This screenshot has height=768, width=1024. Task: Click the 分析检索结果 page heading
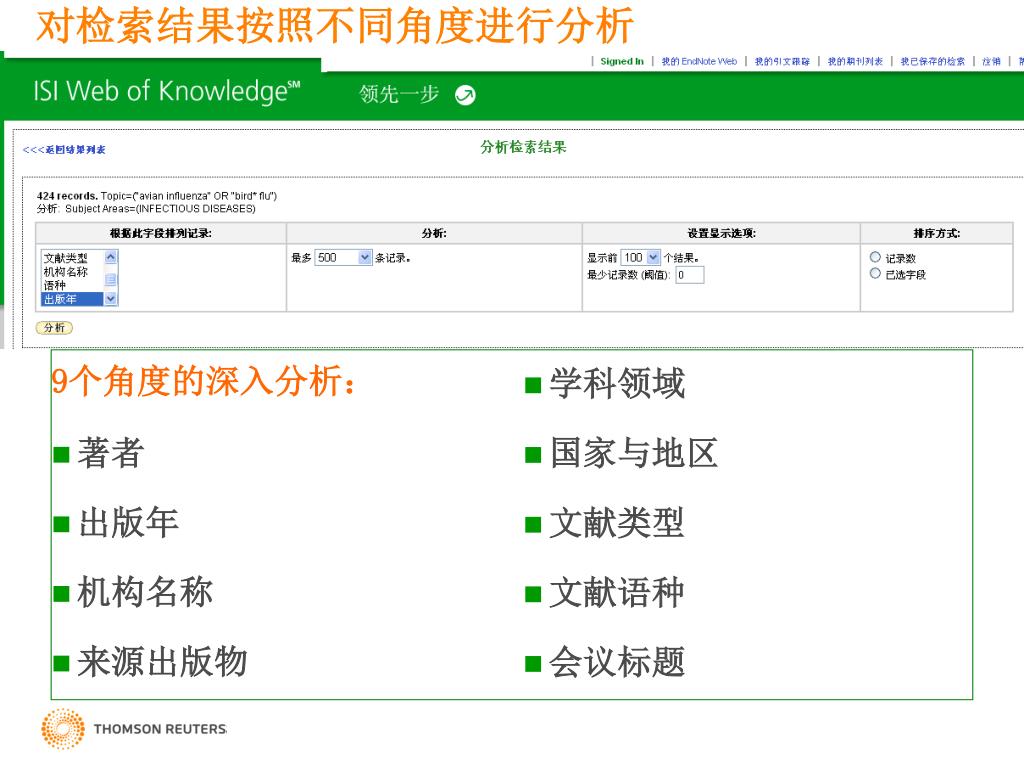pyautogui.click(x=523, y=147)
